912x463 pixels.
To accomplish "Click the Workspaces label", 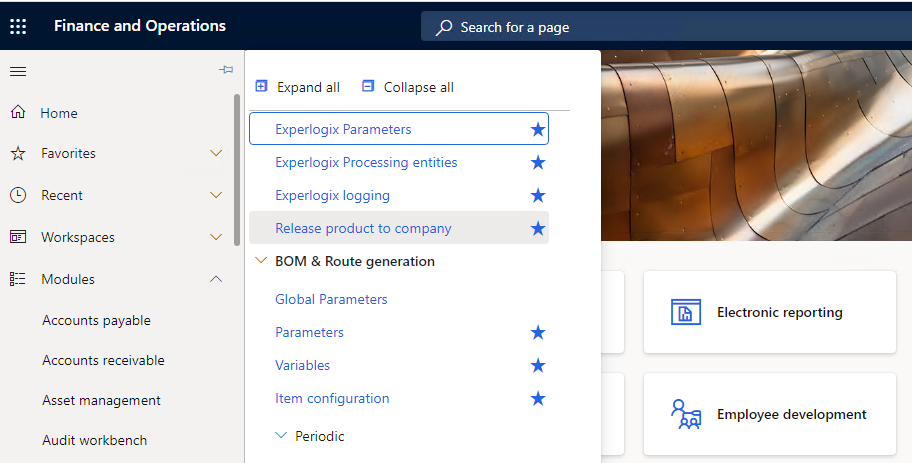I will coord(77,237).
